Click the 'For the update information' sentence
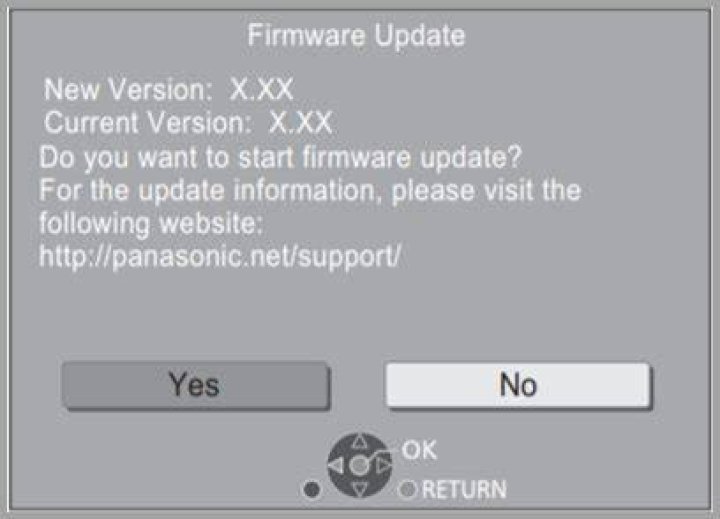 point(310,191)
